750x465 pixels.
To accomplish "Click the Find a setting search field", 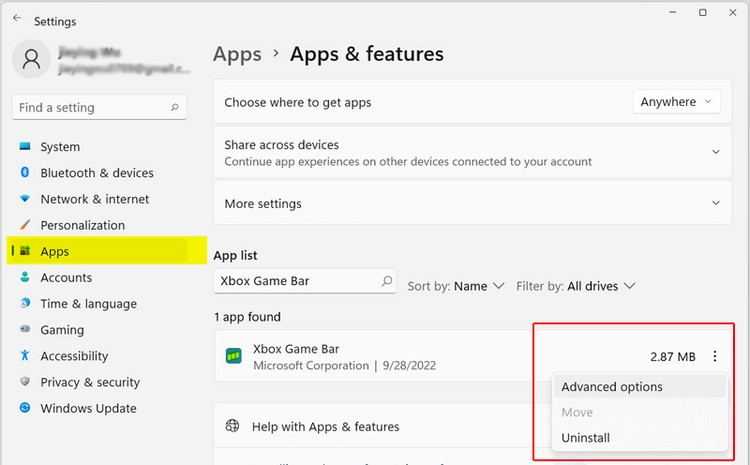I will pyautogui.click(x=99, y=107).
